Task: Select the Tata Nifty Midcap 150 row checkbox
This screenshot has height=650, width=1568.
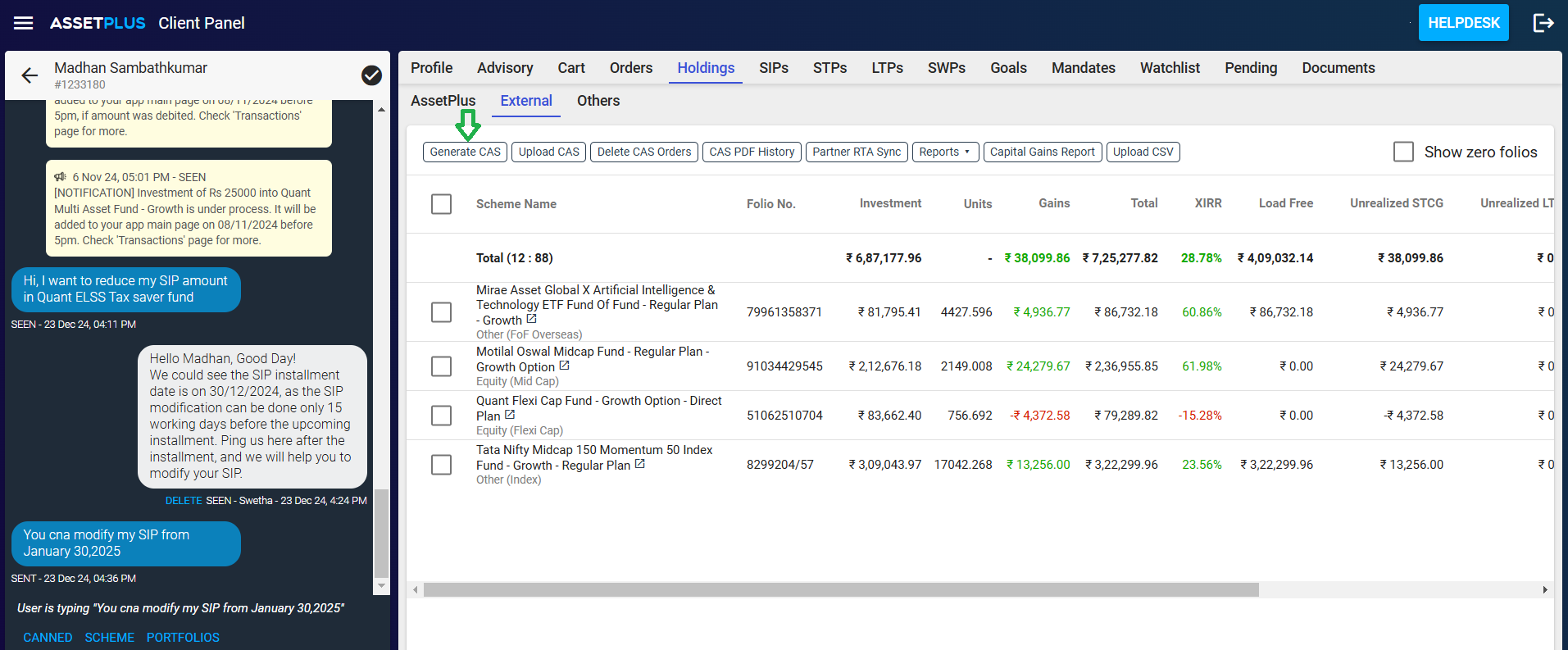Action: pos(441,465)
